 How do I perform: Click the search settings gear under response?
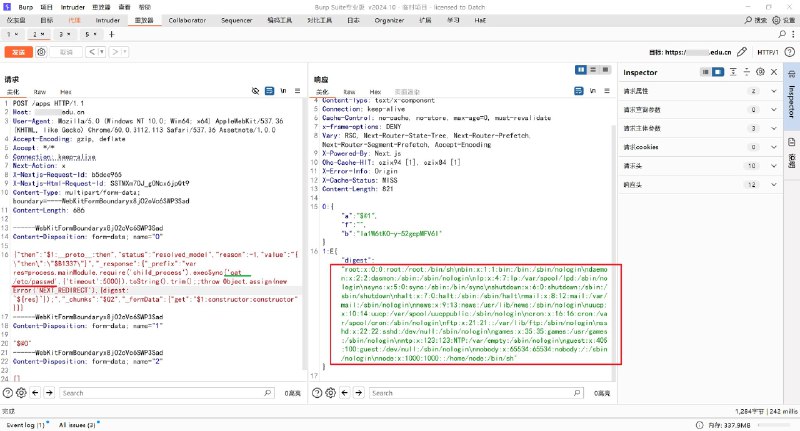[x=332, y=393]
